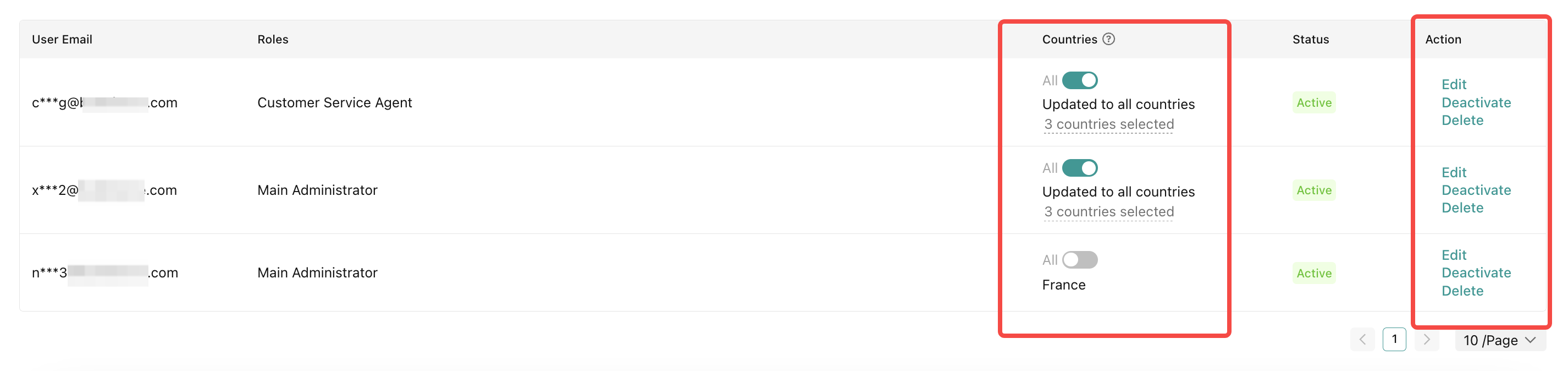Image resolution: width=1568 pixels, height=371 pixels.
Task: Delete the Customer Service Agent user
Action: point(1462,121)
